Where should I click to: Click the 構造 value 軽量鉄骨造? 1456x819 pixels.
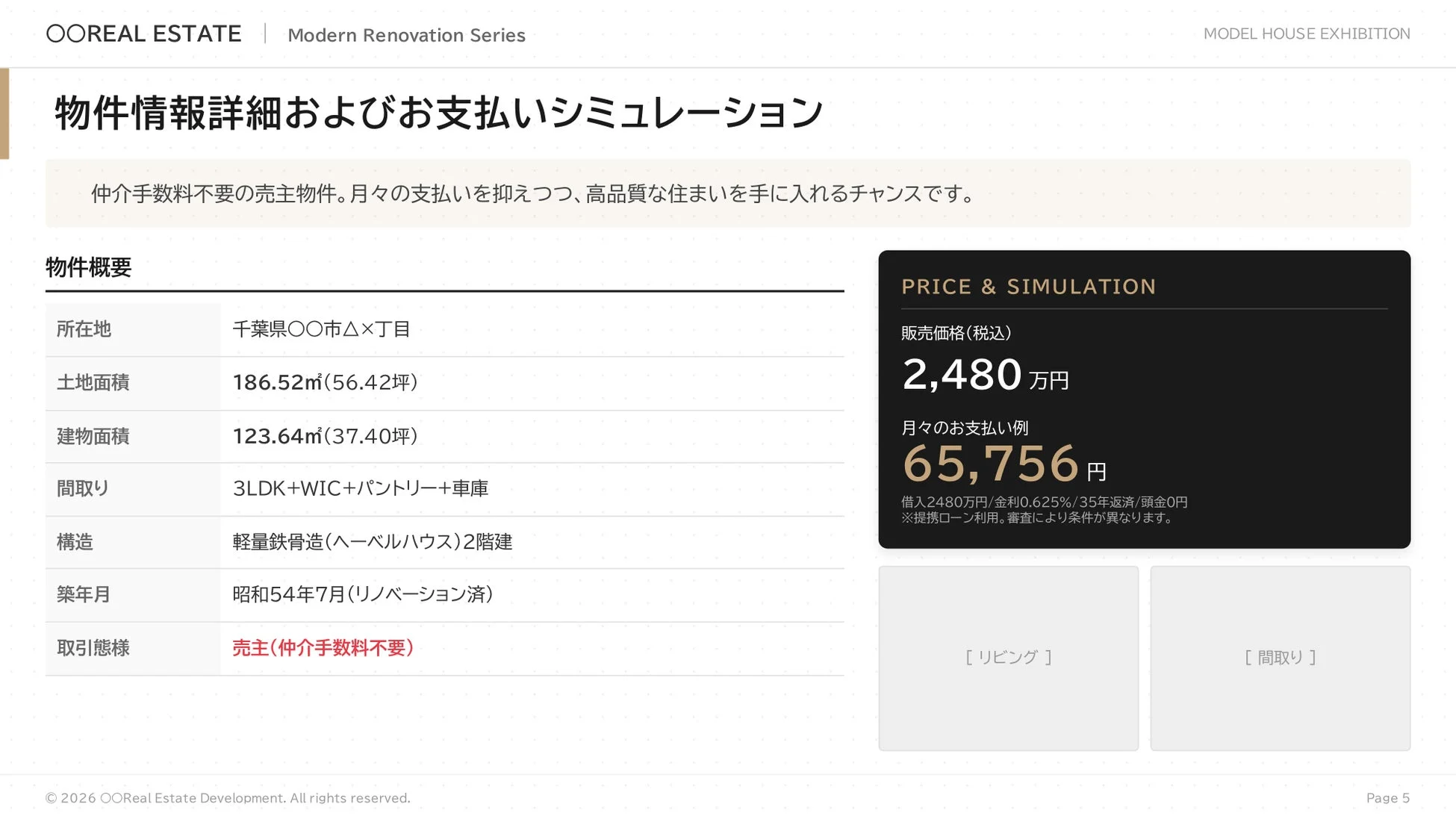pyautogui.click(x=372, y=542)
